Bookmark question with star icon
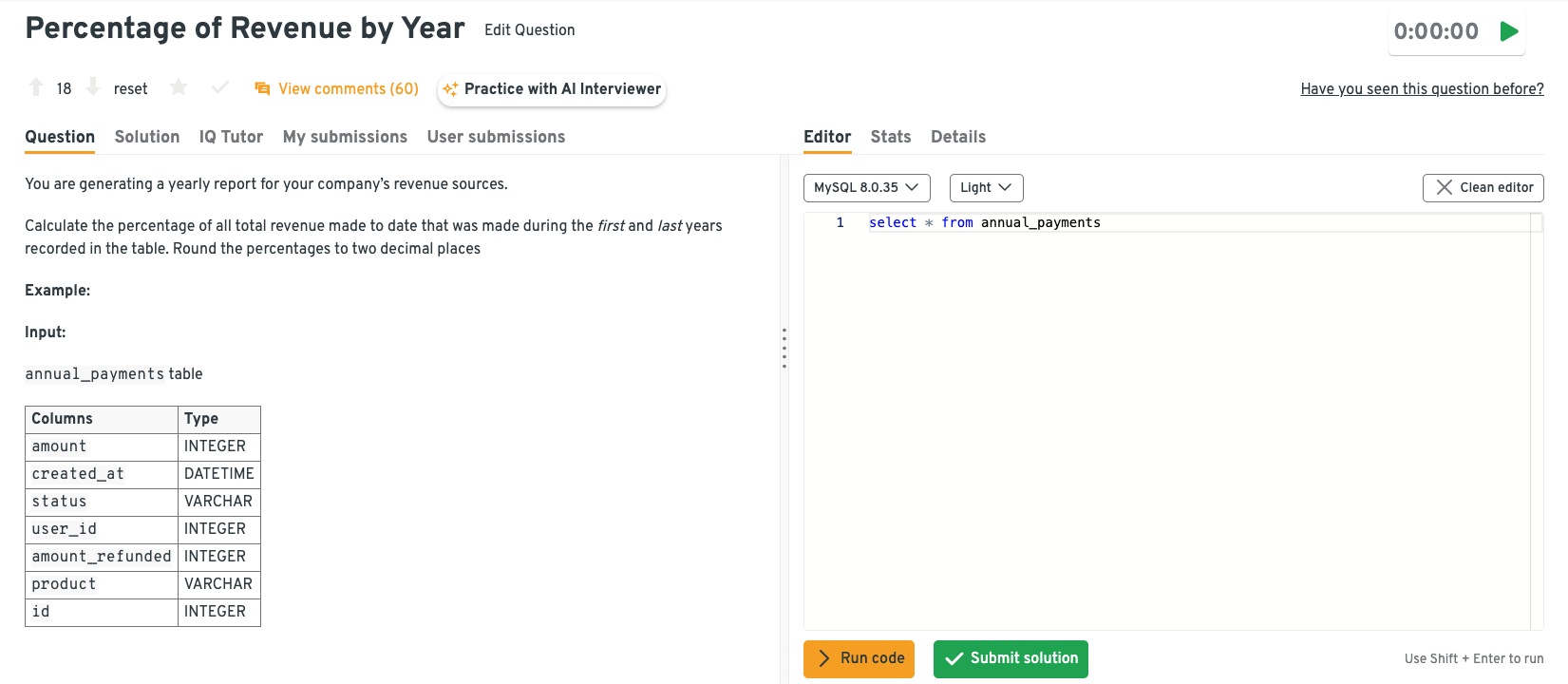 (179, 87)
